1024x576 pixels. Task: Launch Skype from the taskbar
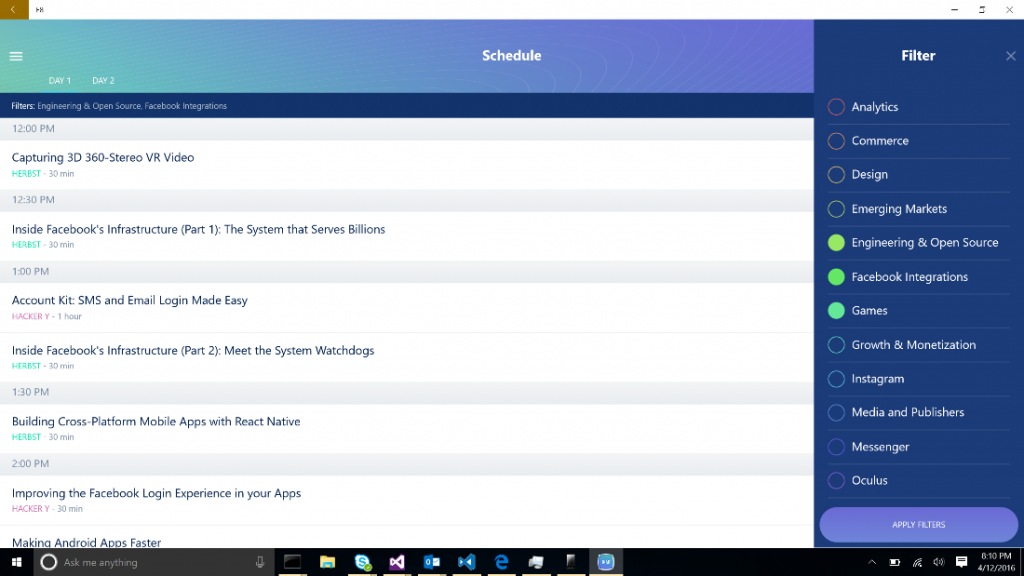[x=362, y=562]
